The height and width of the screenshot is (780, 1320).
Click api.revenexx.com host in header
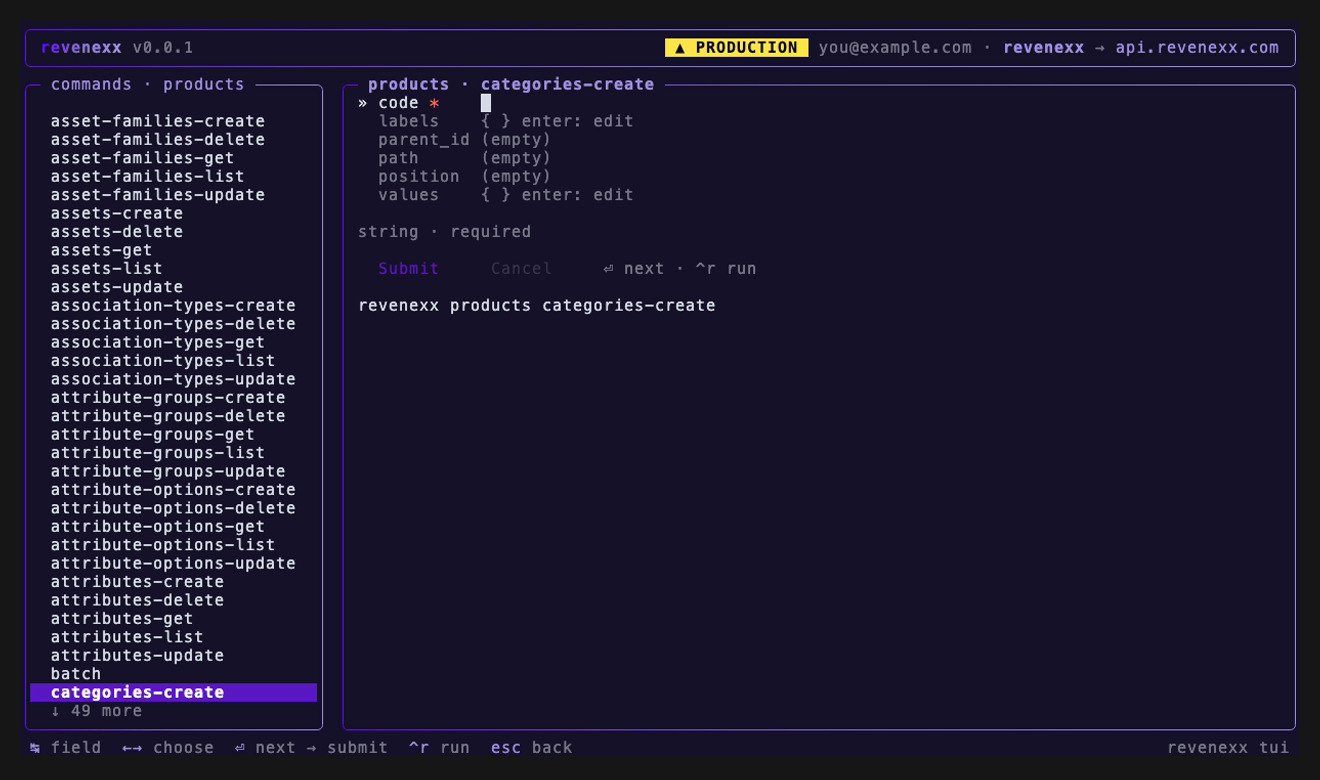point(1197,47)
